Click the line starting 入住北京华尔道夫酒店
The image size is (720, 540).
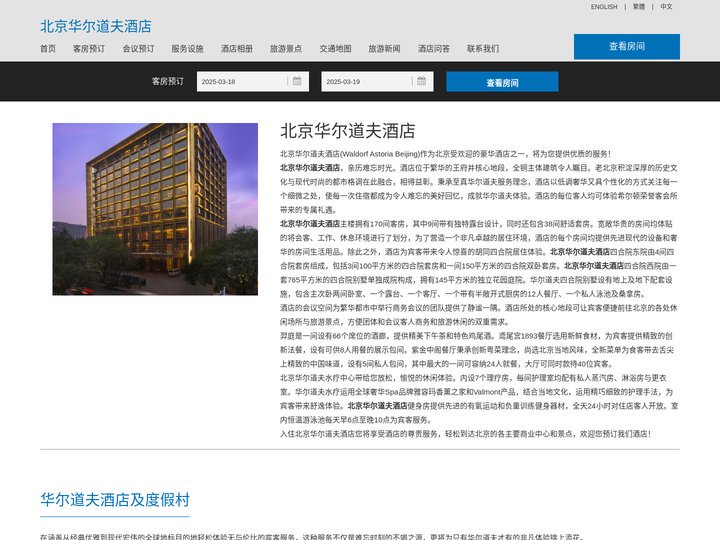466,434
